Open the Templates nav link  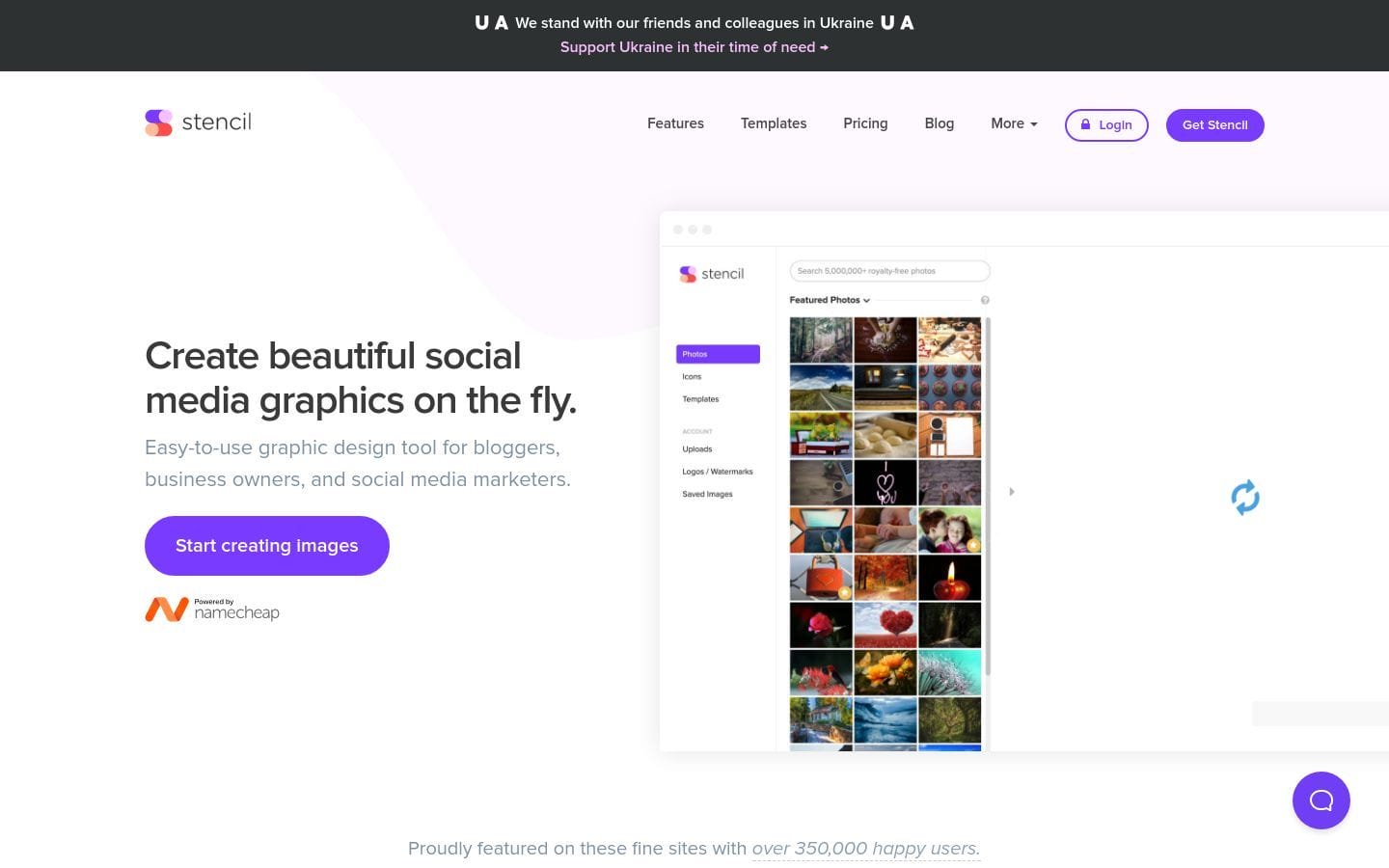774,123
